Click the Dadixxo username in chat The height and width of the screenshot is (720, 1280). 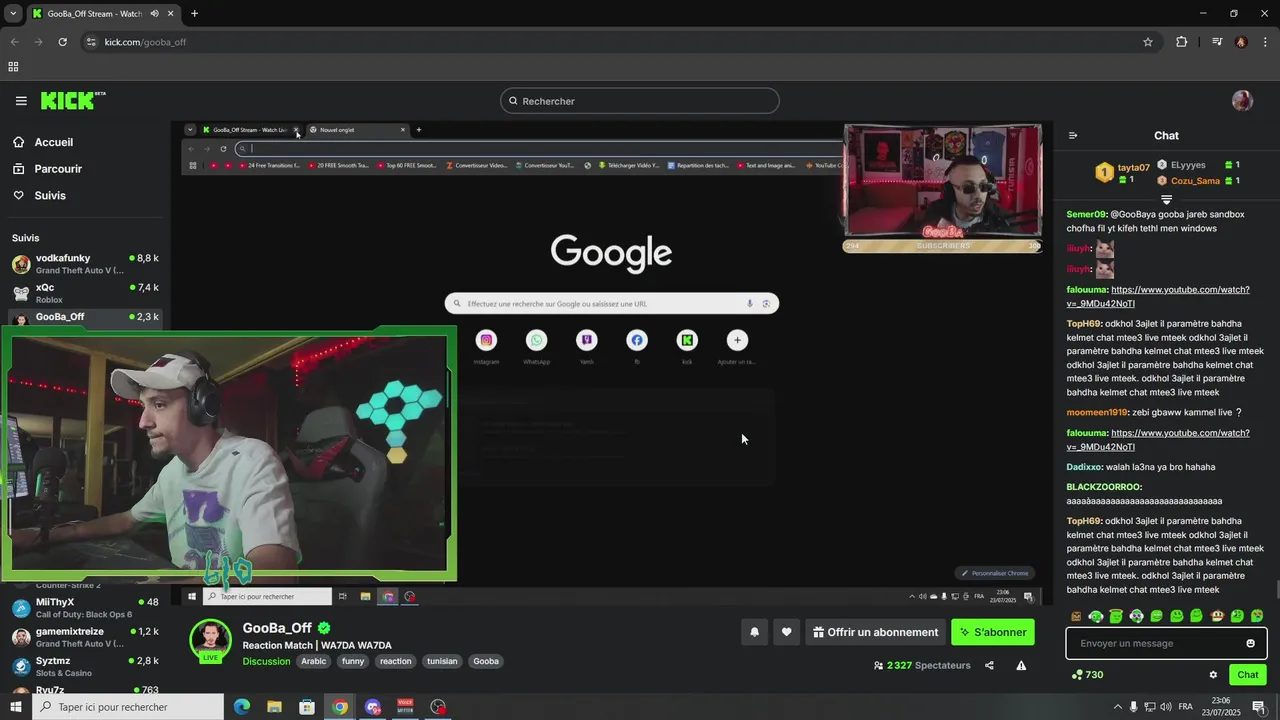1084,467
